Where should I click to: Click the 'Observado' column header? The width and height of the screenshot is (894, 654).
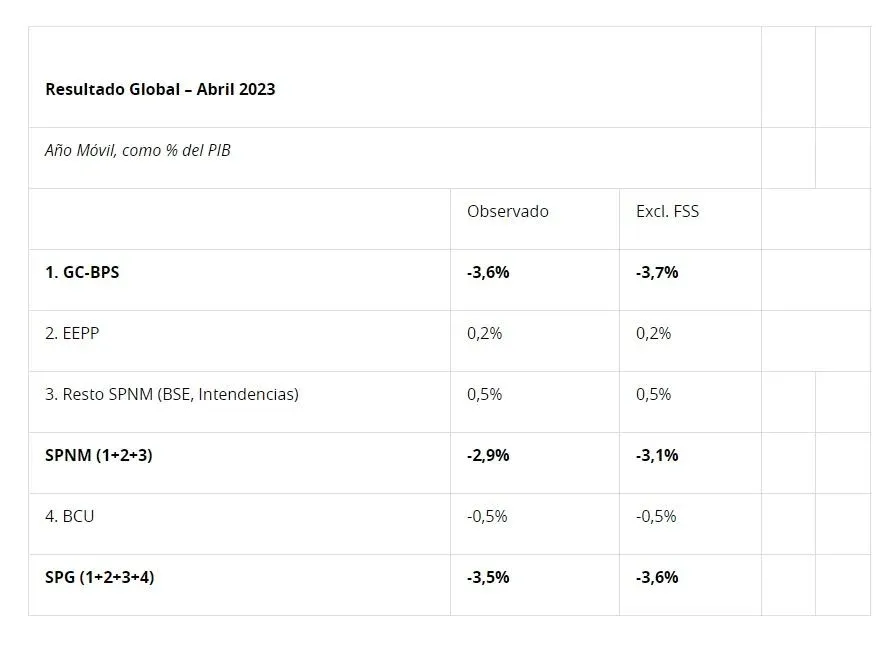point(507,211)
